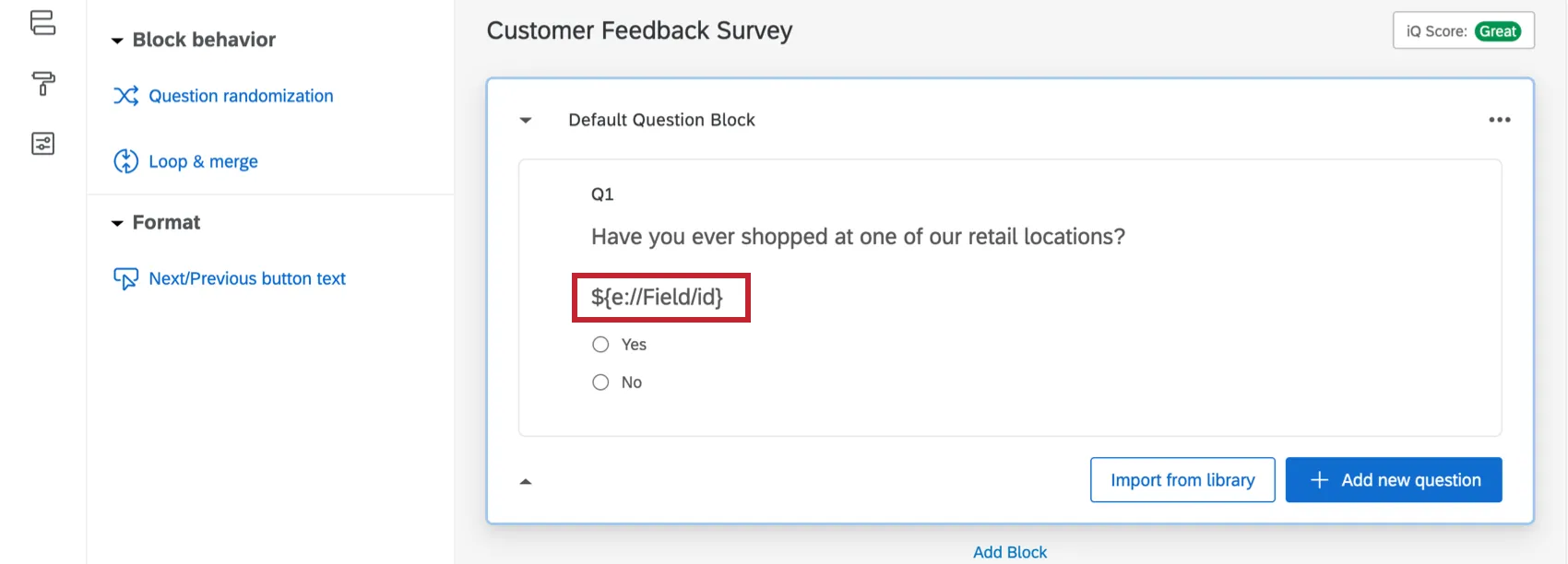Click the collapse arrow below the question
Viewport: 1568px width, 564px height.
(x=526, y=480)
